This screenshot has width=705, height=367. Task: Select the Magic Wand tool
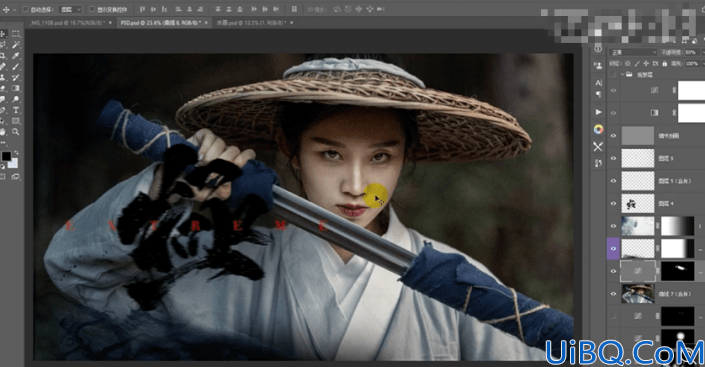point(16,45)
